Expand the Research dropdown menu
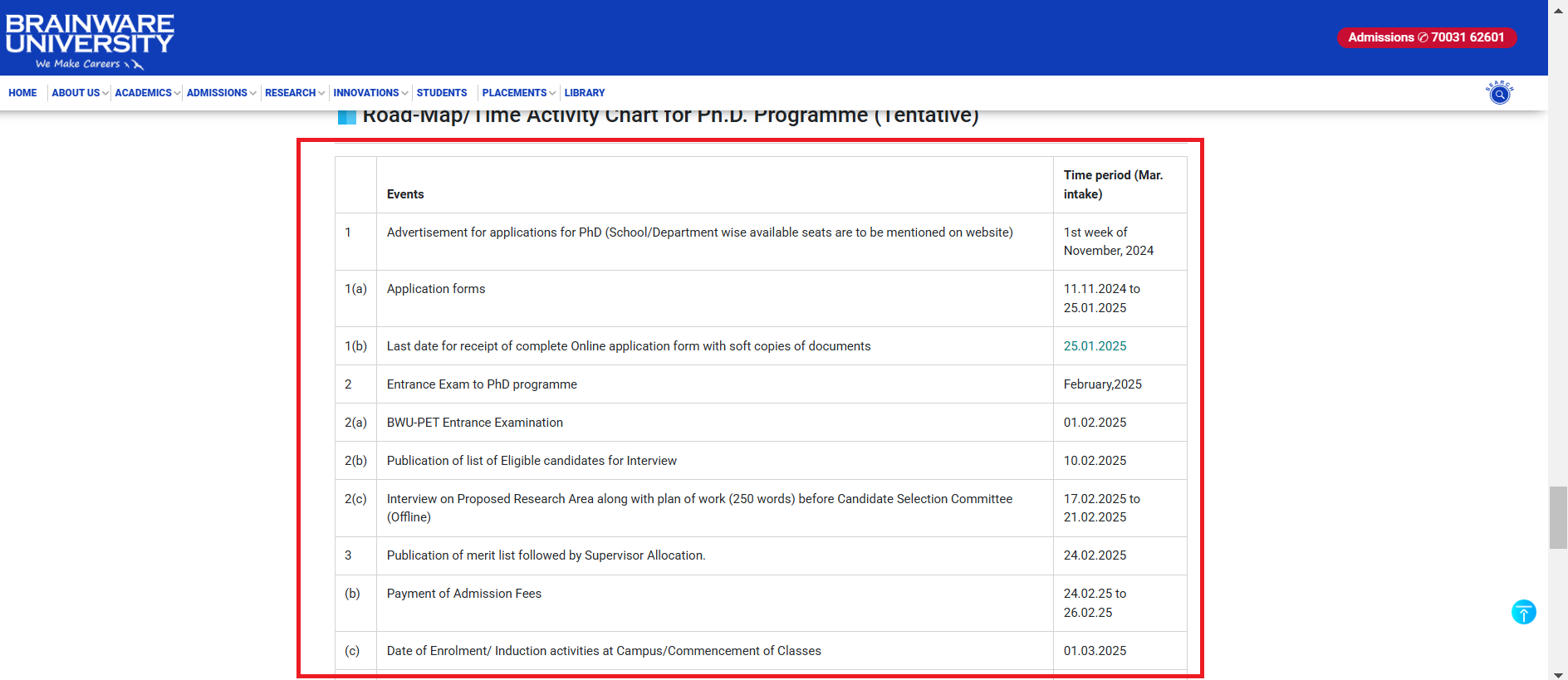Image resolution: width=1568 pixels, height=680 pixels. point(294,93)
